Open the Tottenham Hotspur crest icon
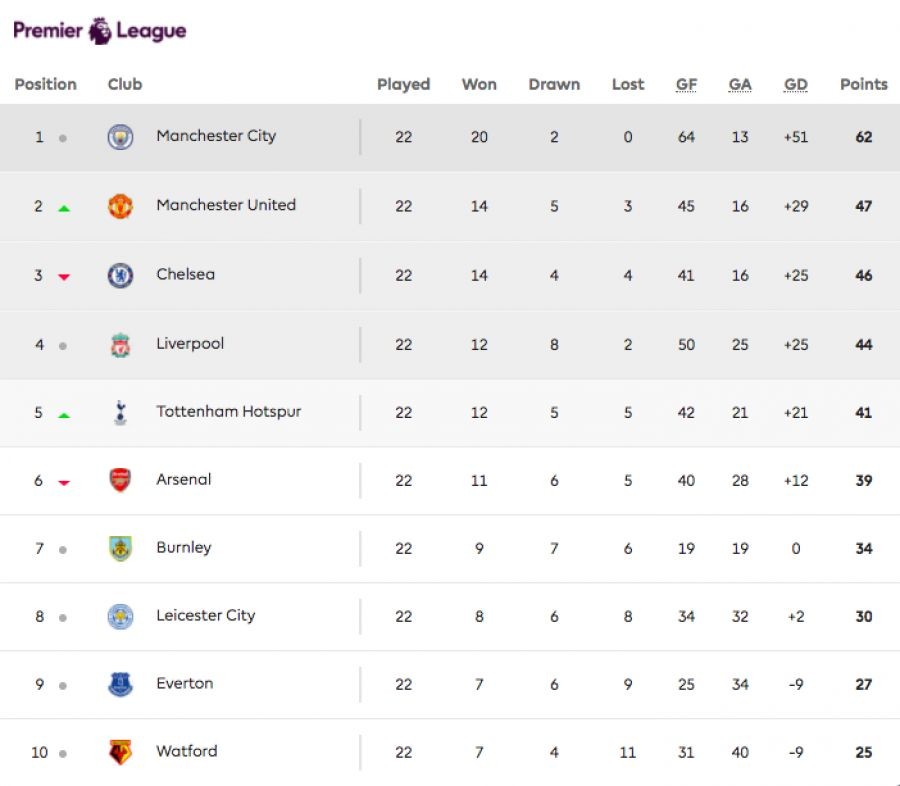 tap(120, 413)
